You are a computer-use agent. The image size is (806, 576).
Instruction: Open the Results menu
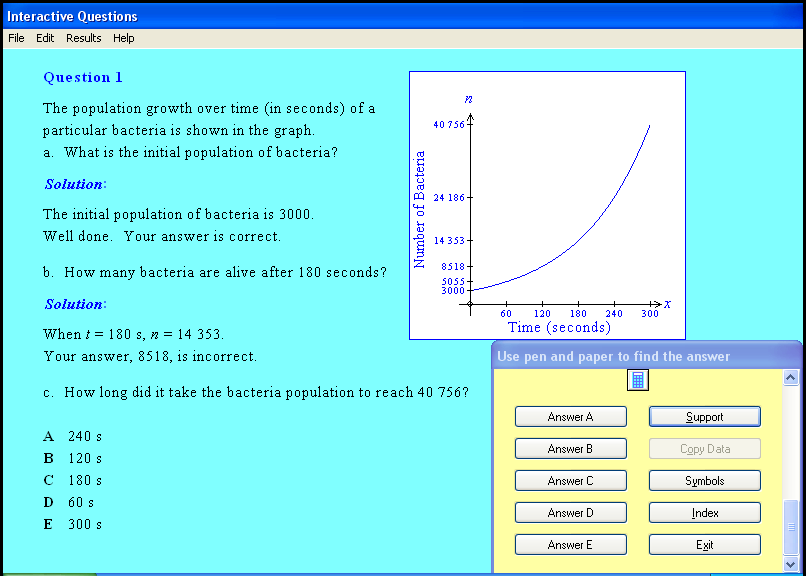[83, 38]
